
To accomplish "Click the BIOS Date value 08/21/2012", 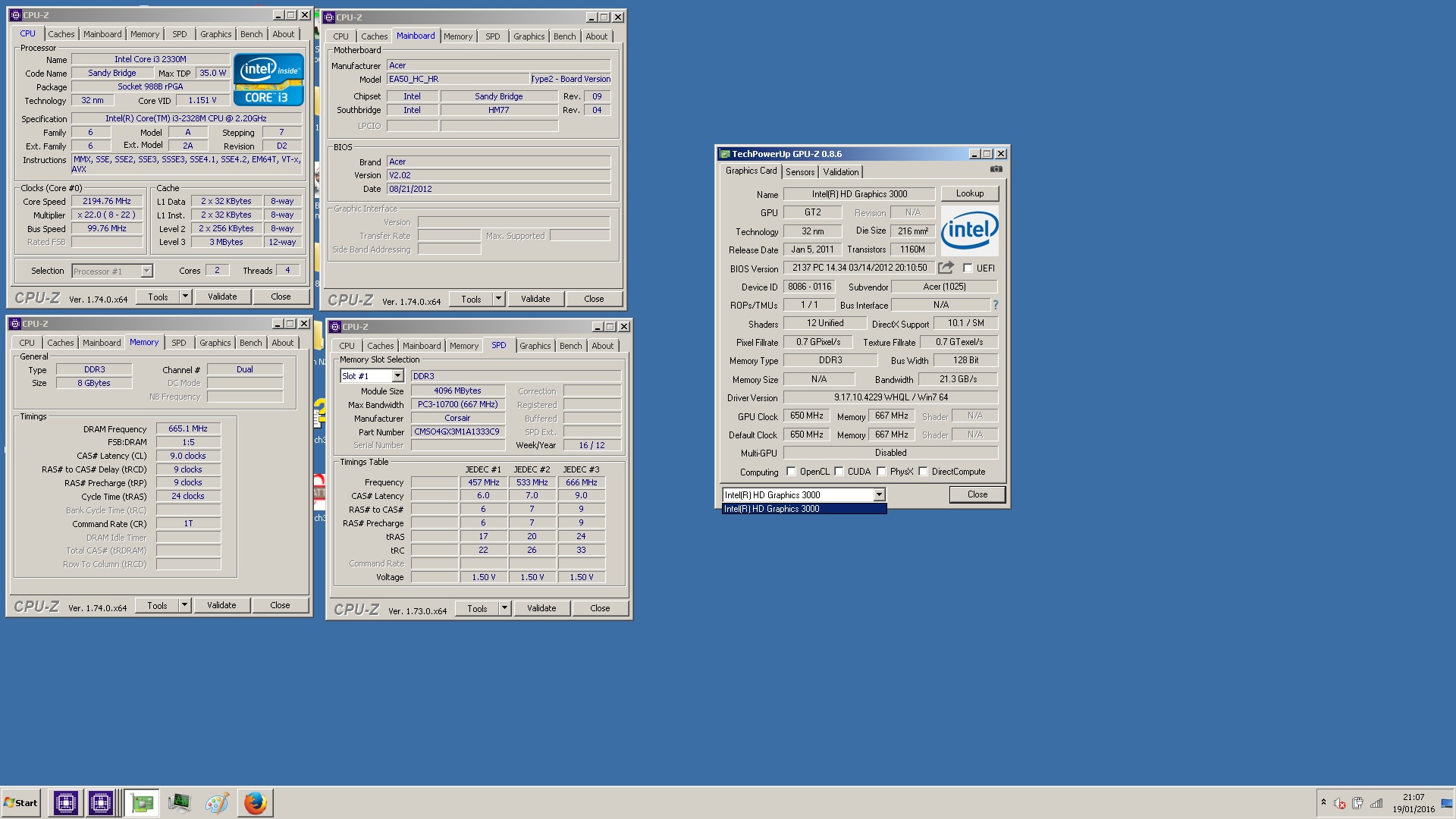I will 498,189.
